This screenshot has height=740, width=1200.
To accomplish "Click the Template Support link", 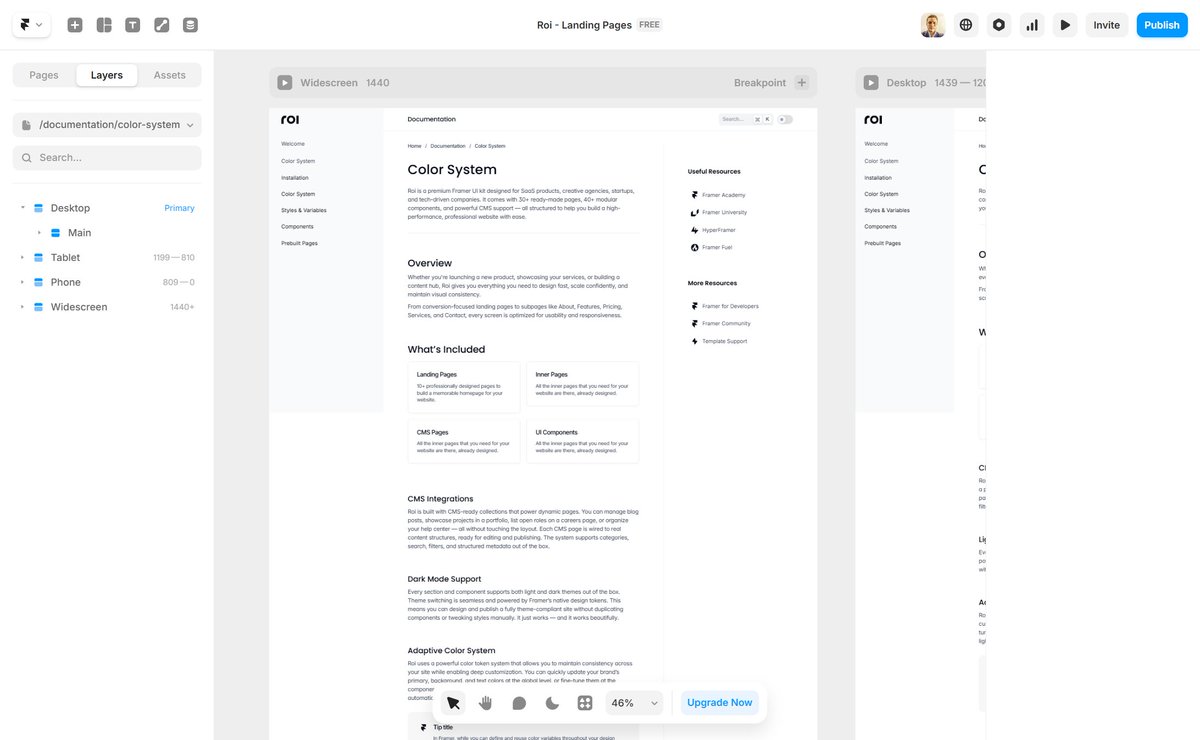I will pyautogui.click(x=718, y=341).
